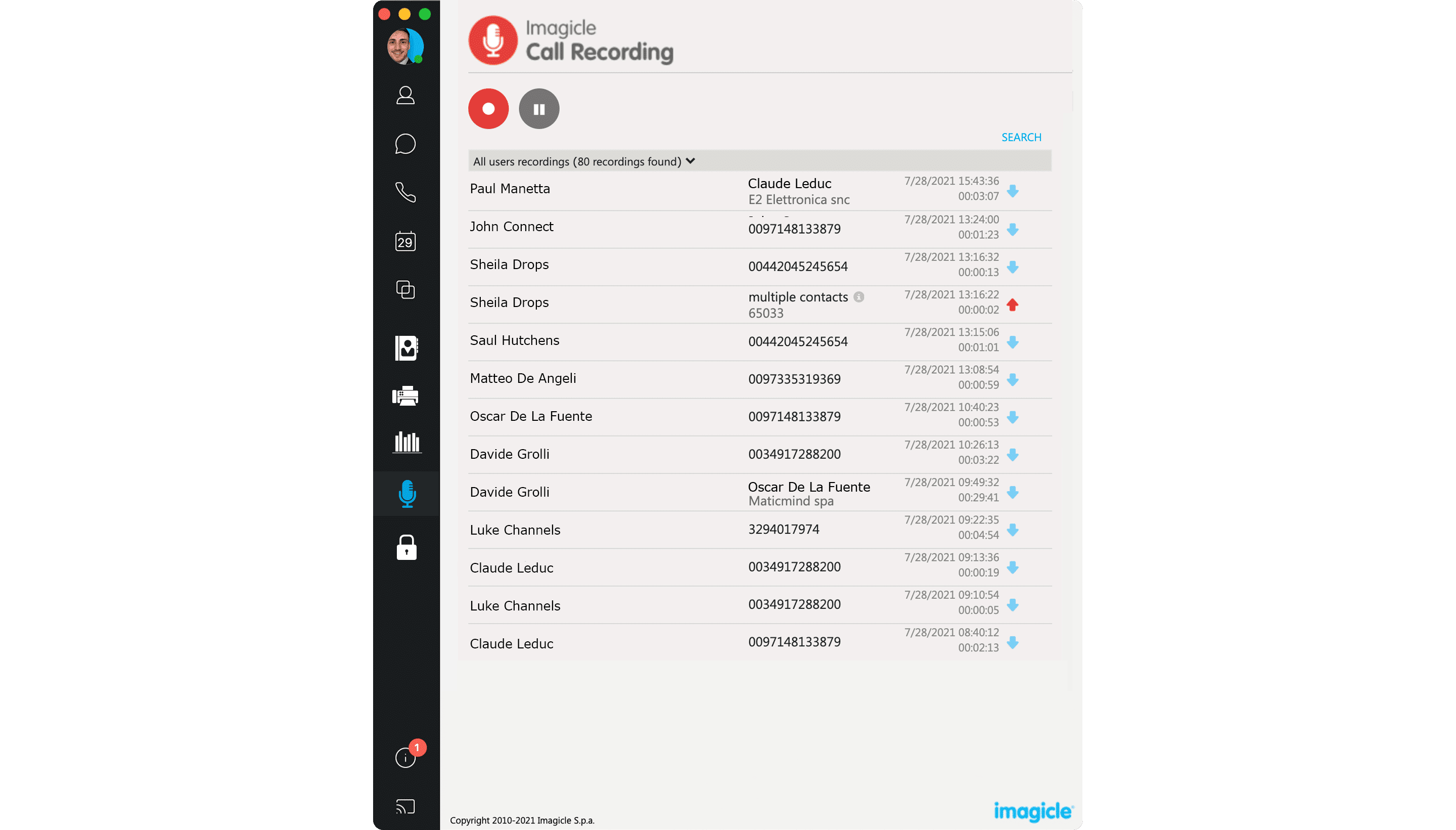Open the fax machine icon

[x=405, y=396]
